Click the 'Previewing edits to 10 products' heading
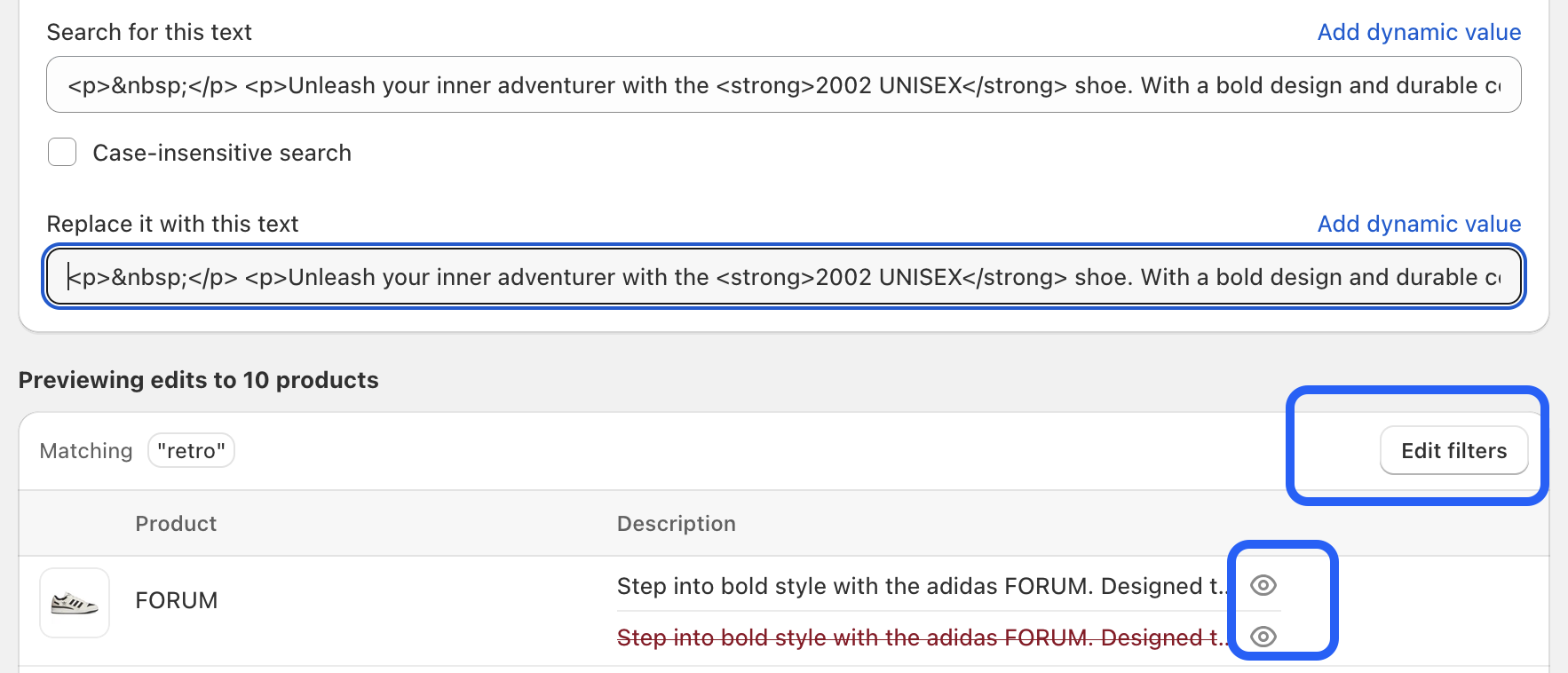Screen dimensions: 1568x673 pos(198,380)
